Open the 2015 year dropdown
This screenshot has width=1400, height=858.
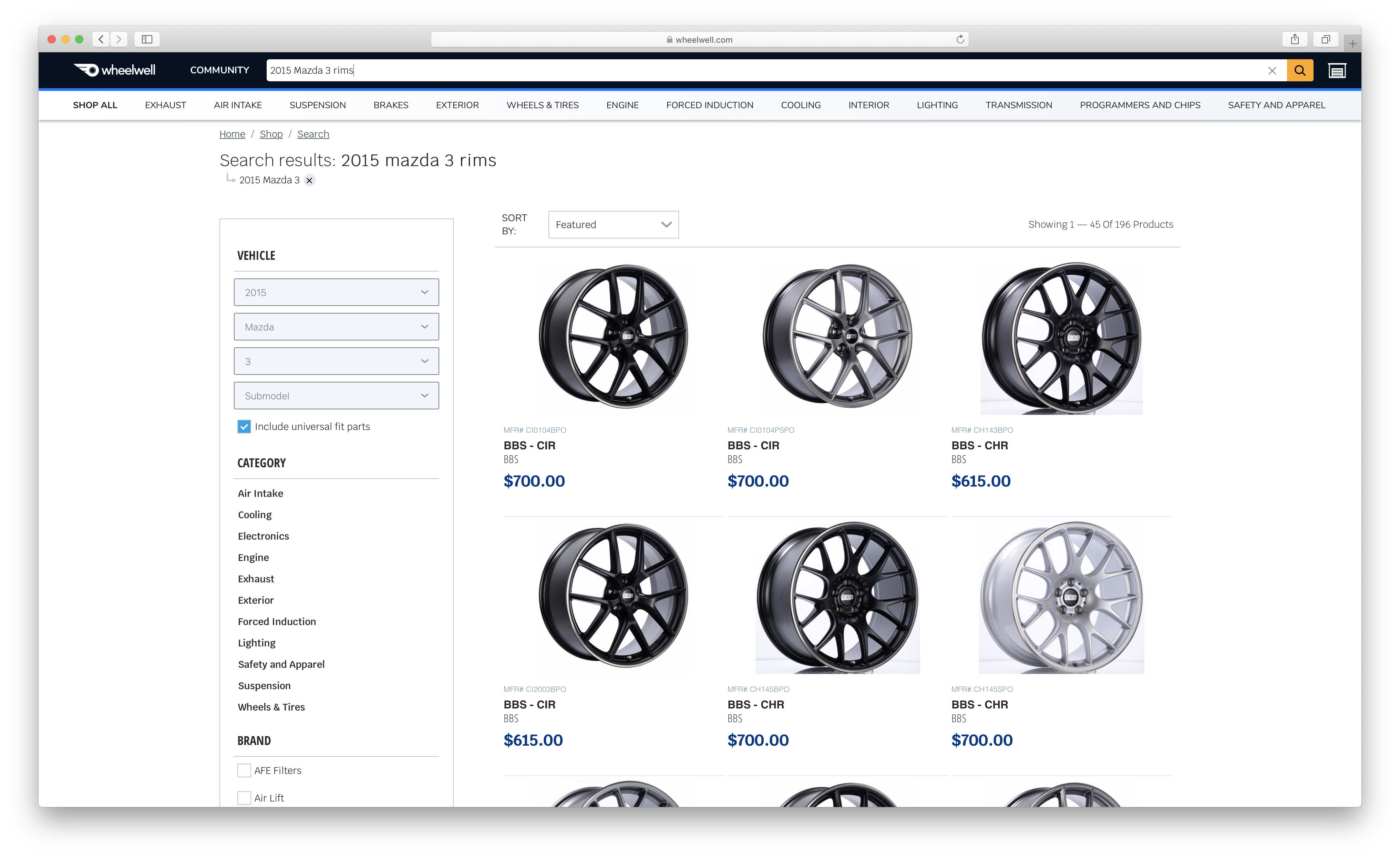[336, 292]
